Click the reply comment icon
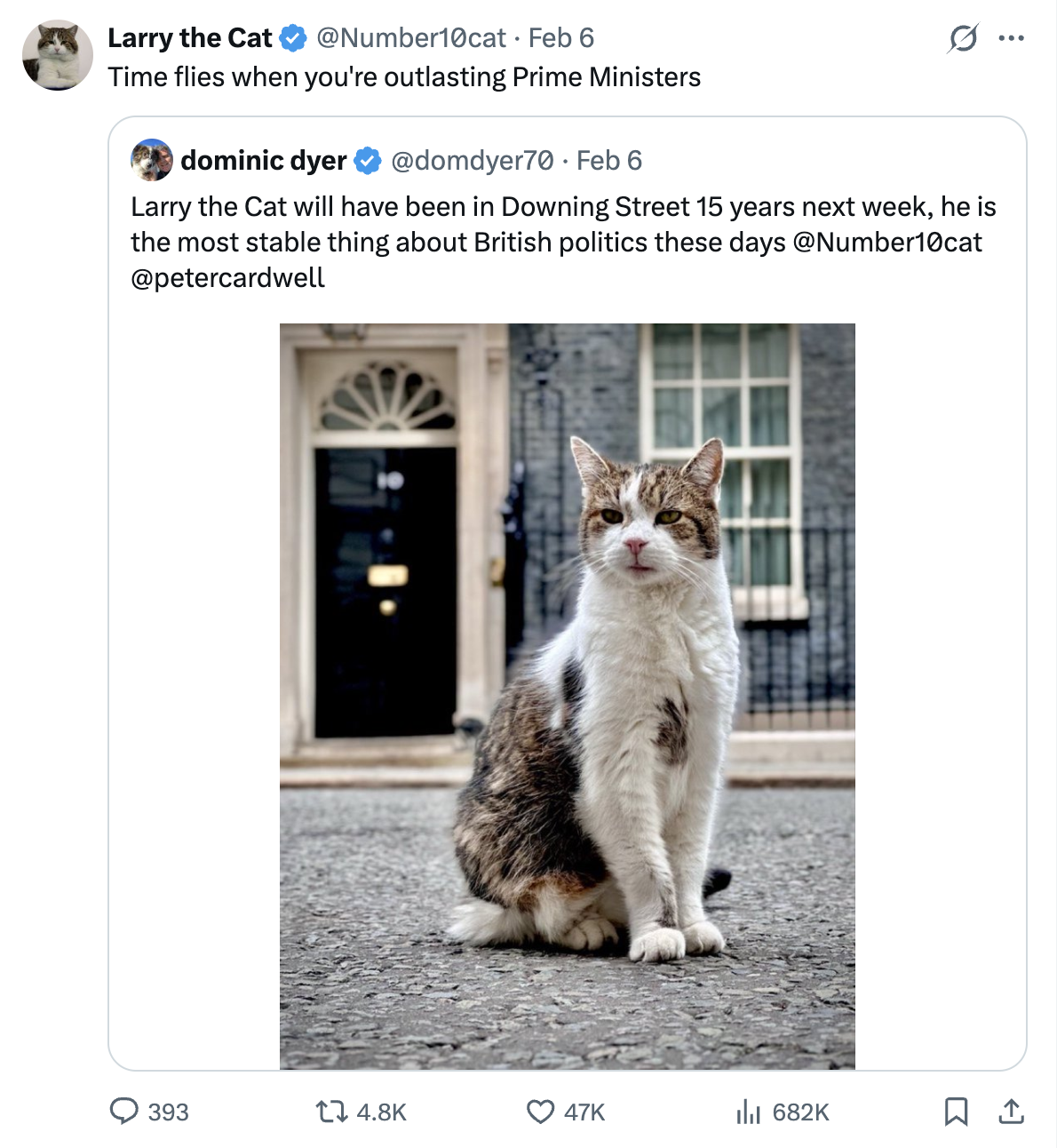This screenshot has height=1148, width=1057. 124,1112
